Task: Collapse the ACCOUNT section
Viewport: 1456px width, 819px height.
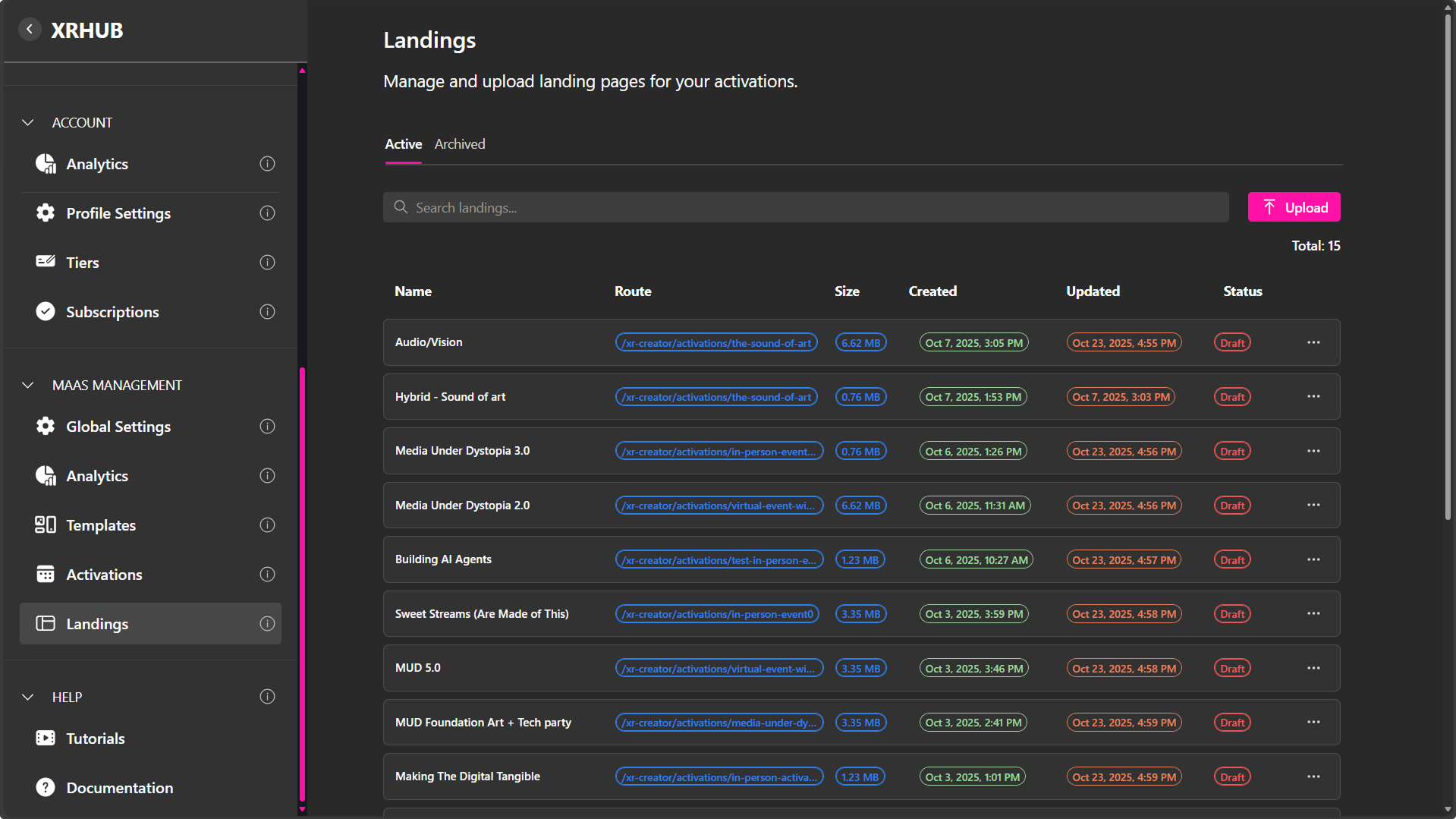Action: coord(28,122)
